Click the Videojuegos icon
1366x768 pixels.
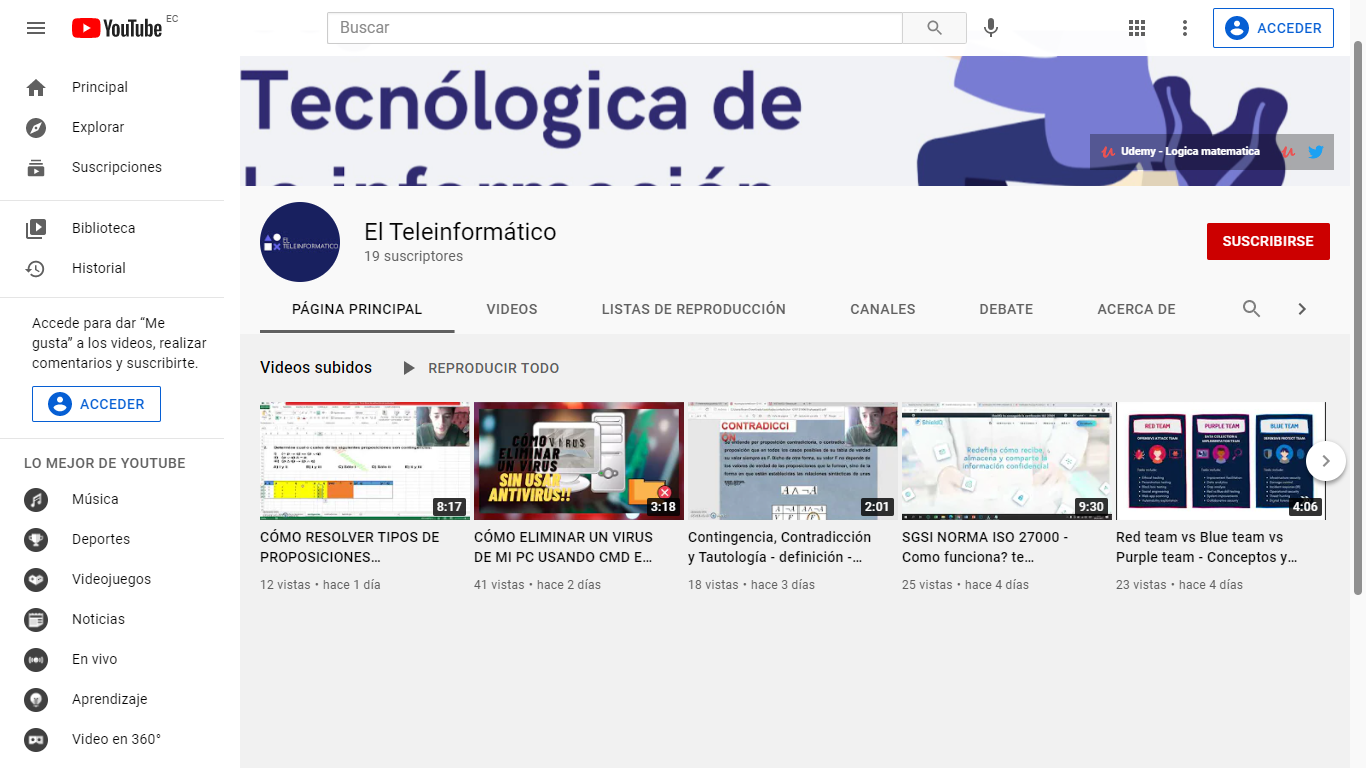tap(36, 580)
